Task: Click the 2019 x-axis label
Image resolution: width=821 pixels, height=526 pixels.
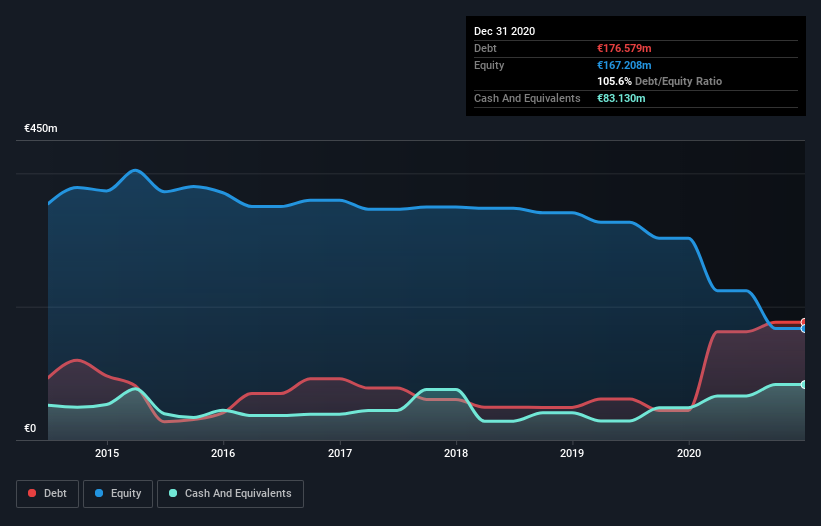Action: (572, 453)
